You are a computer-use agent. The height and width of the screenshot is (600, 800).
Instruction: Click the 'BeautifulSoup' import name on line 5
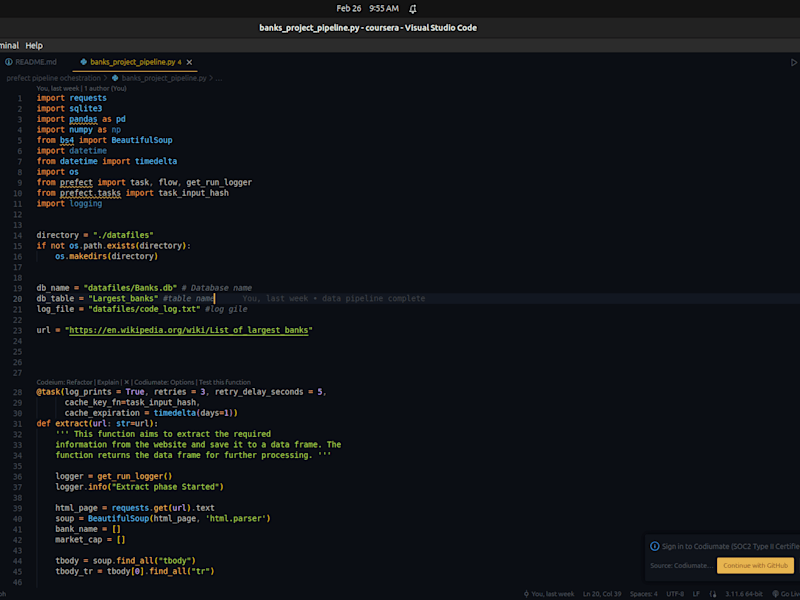[142, 140]
